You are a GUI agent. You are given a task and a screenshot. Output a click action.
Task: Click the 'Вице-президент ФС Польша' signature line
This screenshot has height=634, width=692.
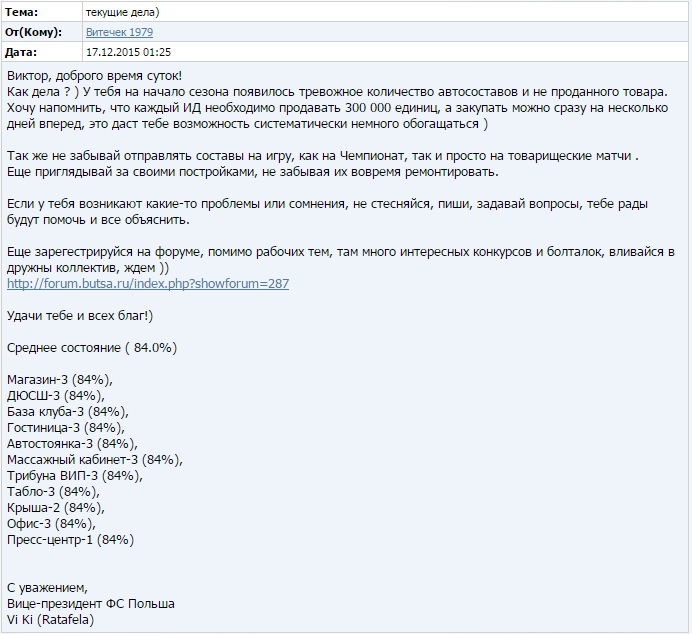(90, 604)
